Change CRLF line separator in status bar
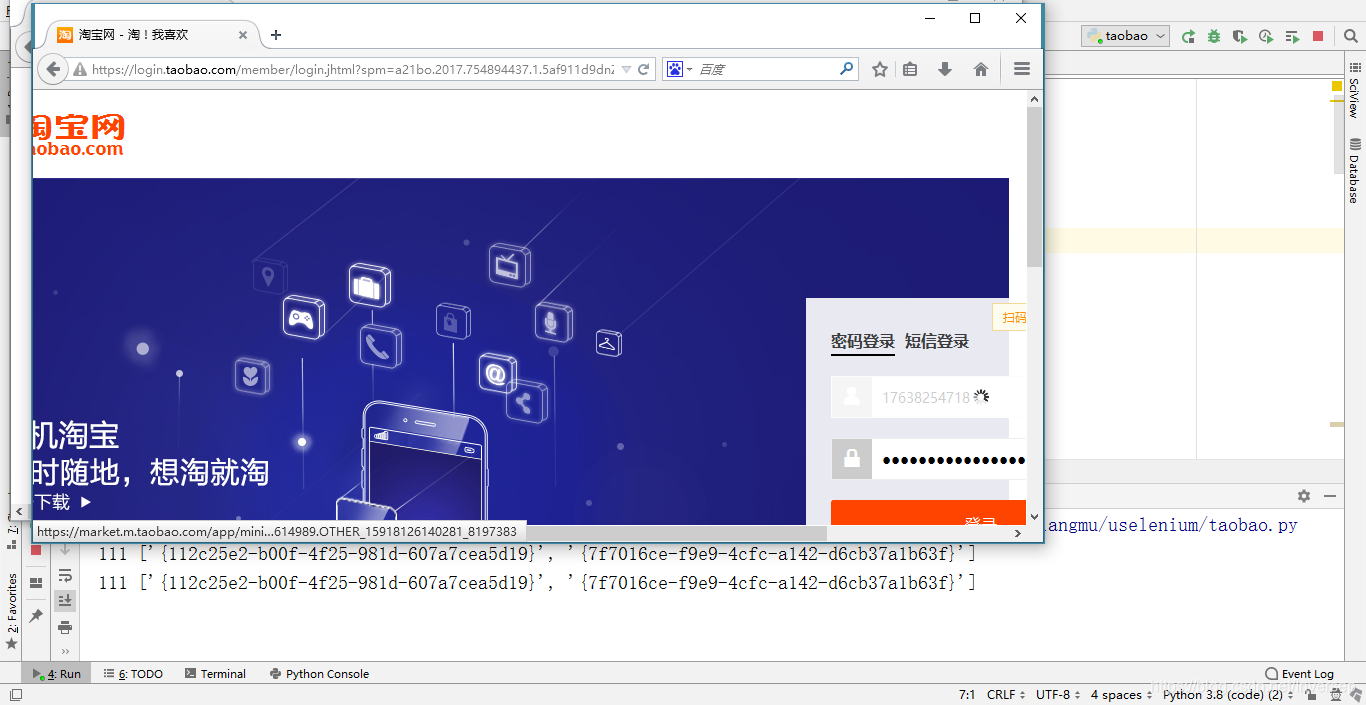The width and height of the screenshot is (1366, 705). 1004,695
